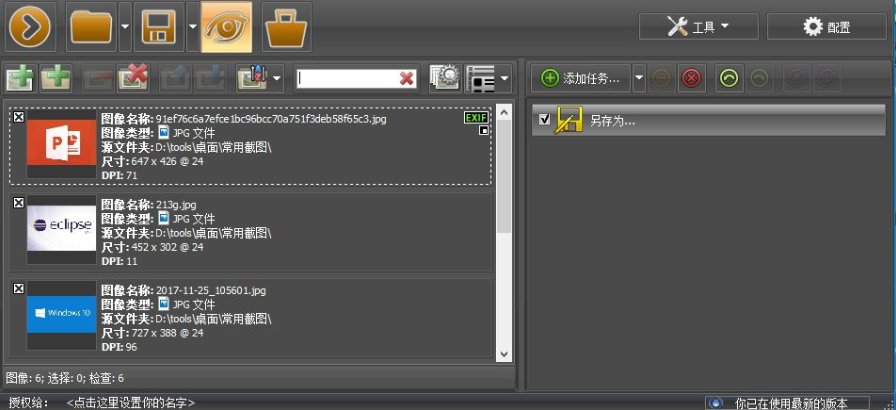The width and height of the screenshot is (896, 410).
Task: Click the green circle collapse tasks icon
Action: tap(729, 78)
